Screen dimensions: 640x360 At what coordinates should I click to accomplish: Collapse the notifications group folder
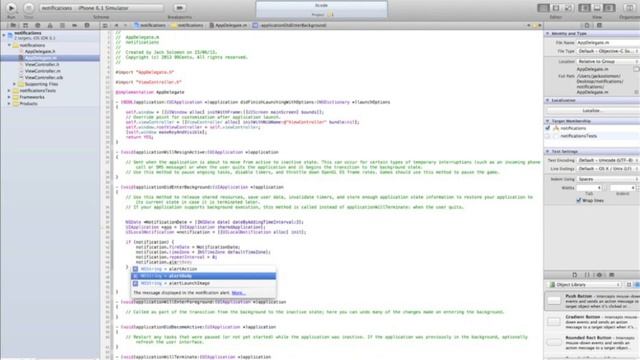9,45
